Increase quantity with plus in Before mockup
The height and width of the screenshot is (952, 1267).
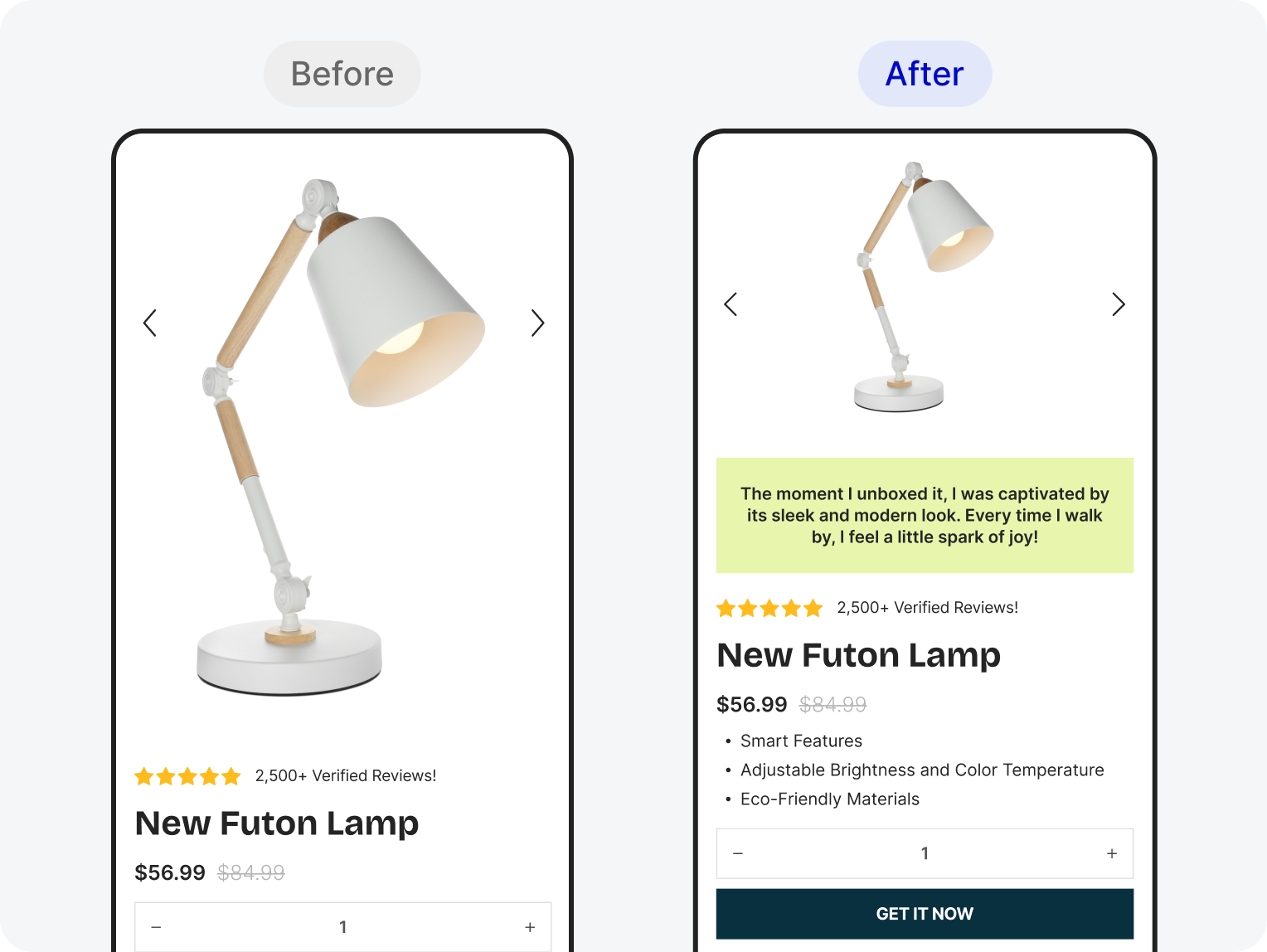tap(530, 927)
